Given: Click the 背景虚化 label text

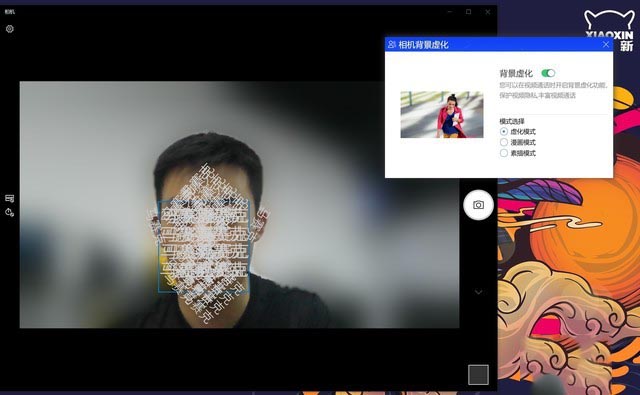Looking at the screenshot, I should [x=516, y=73].
